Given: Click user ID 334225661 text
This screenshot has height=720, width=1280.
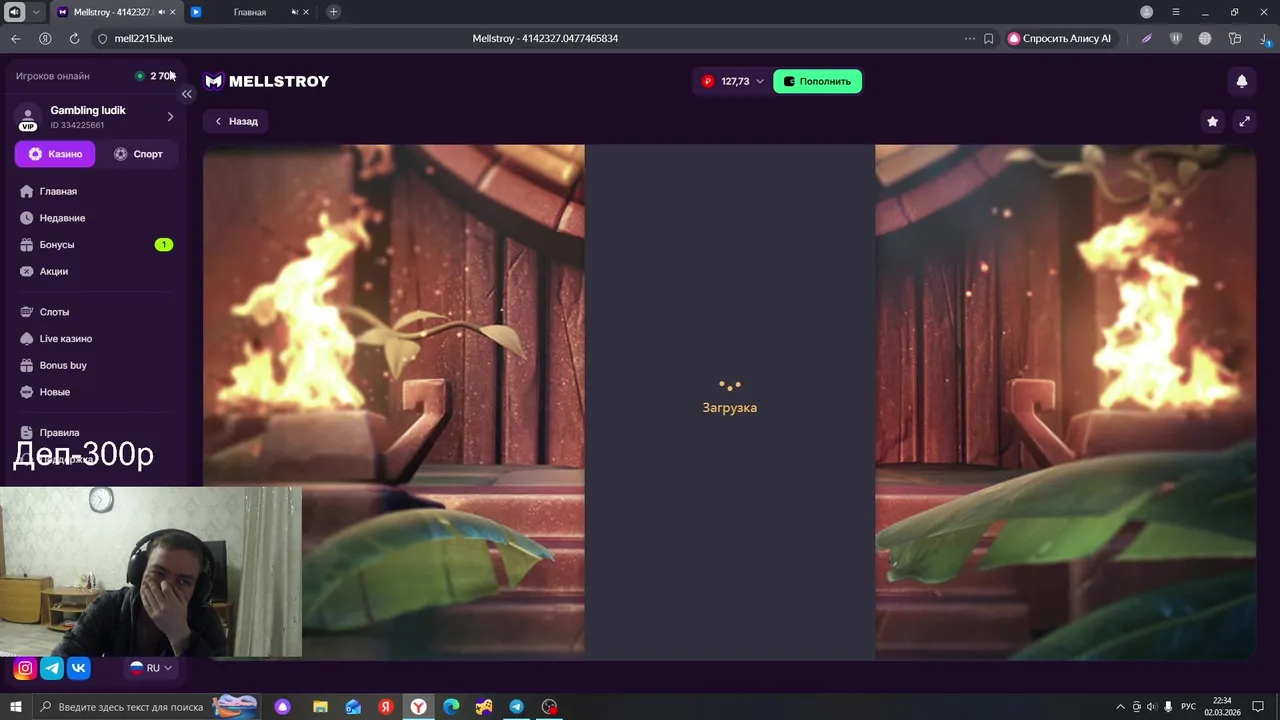Looking at the screenshot, I should (77, 126).
